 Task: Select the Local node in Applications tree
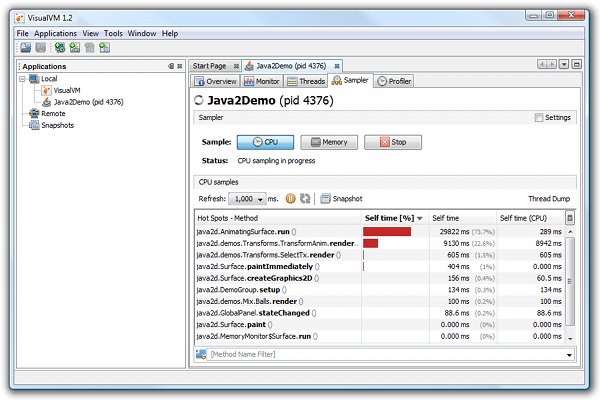tap(49, 79)
